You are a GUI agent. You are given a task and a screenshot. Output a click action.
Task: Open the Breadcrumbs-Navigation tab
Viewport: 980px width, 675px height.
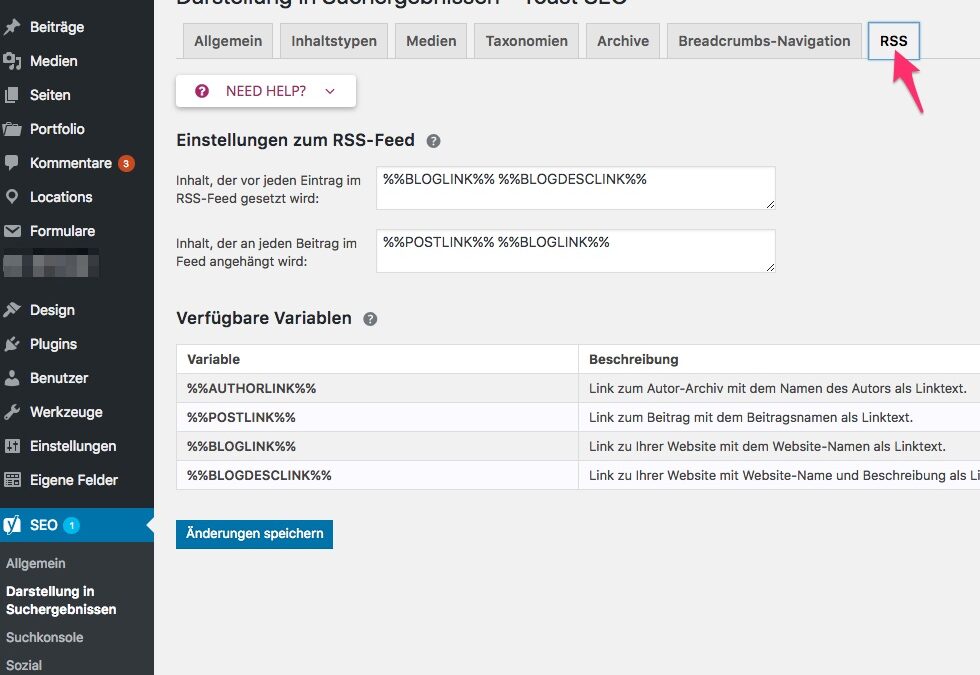(764, 41)
